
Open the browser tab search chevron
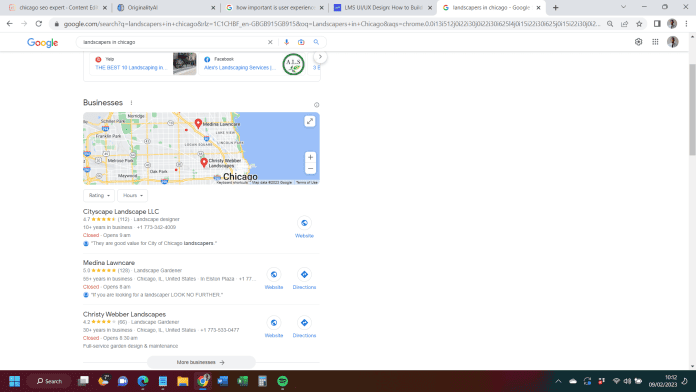pos(623,7)
